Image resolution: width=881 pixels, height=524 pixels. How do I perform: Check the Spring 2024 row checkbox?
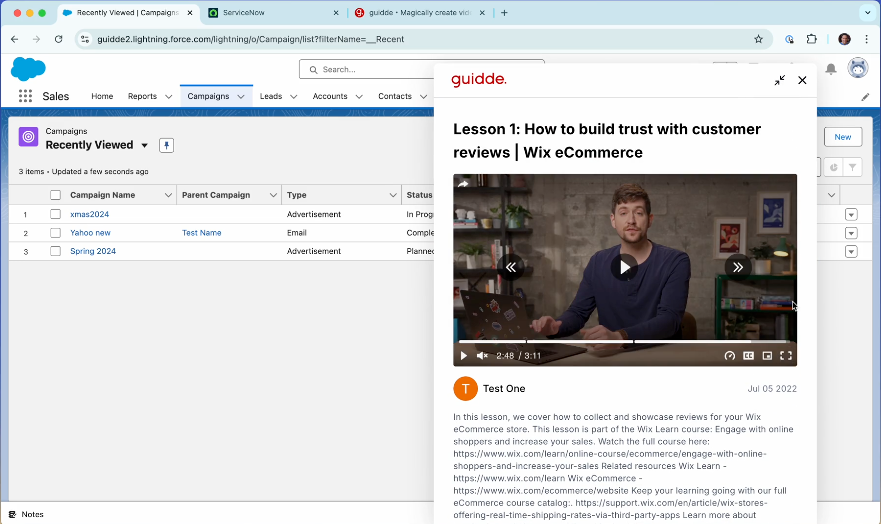[x=55, y=251]
